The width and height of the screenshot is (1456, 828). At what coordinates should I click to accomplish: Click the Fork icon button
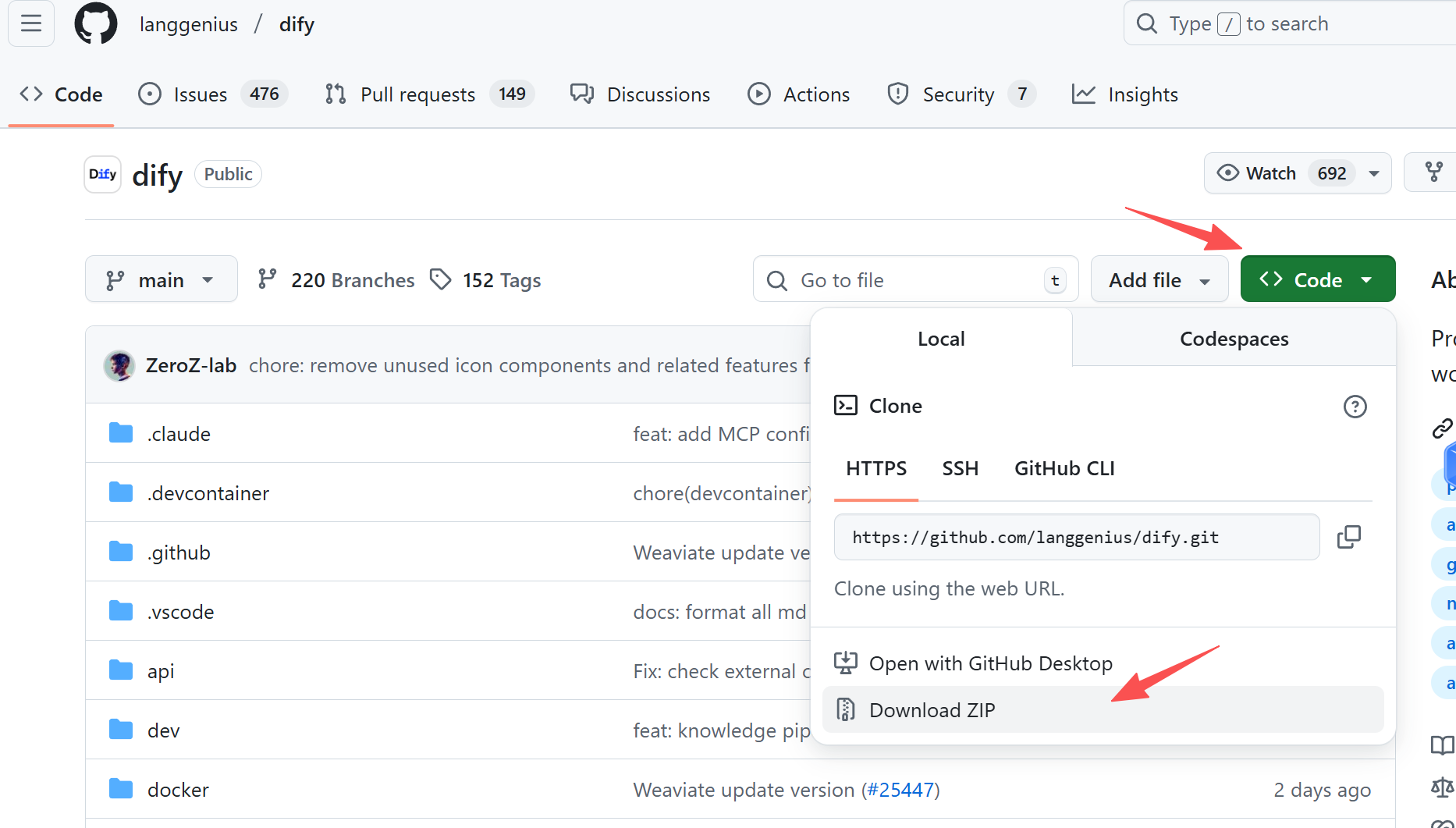point(1434,172)
